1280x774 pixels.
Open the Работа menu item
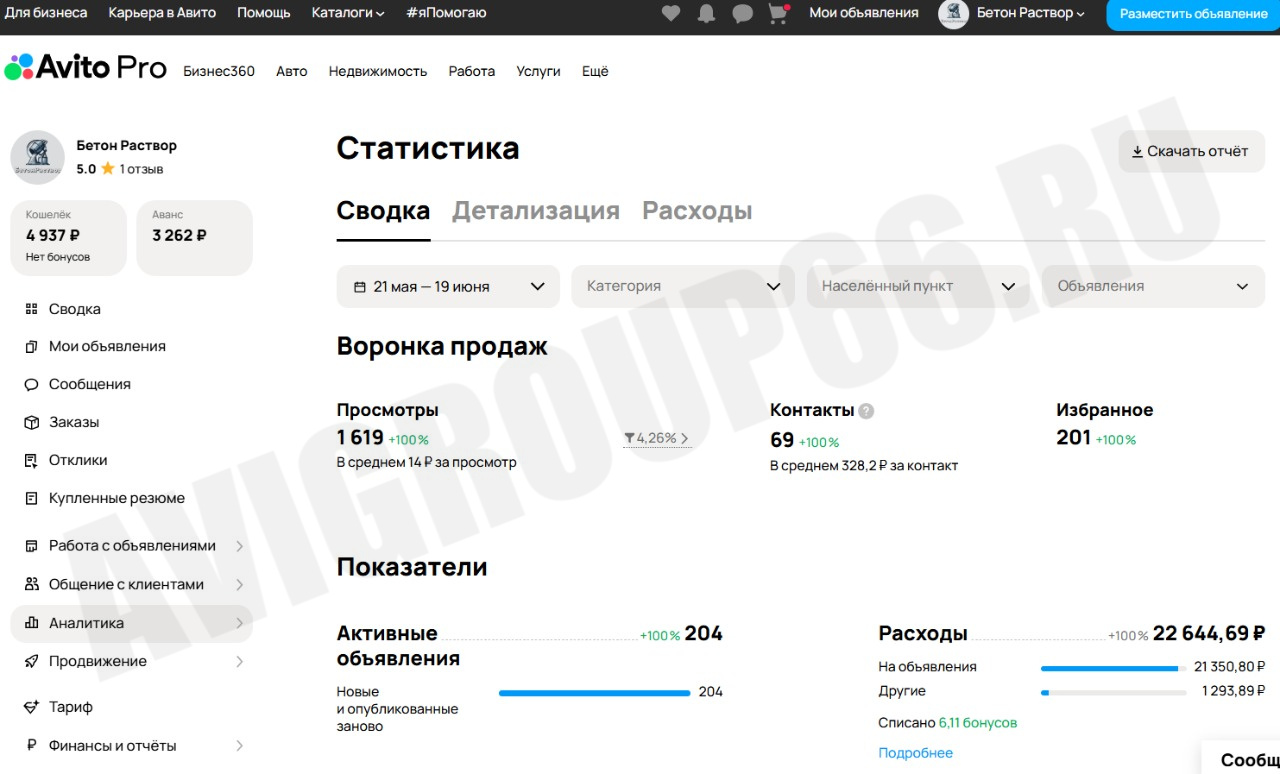pyautogui.click(x=472, y=71)
